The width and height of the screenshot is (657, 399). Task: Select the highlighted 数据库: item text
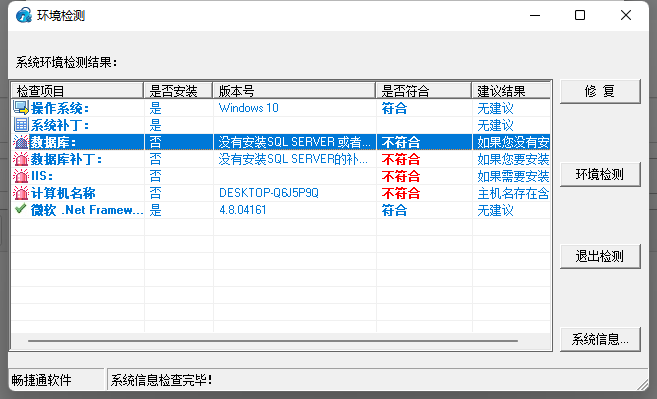pyautogui.click(x=53, y=142)
